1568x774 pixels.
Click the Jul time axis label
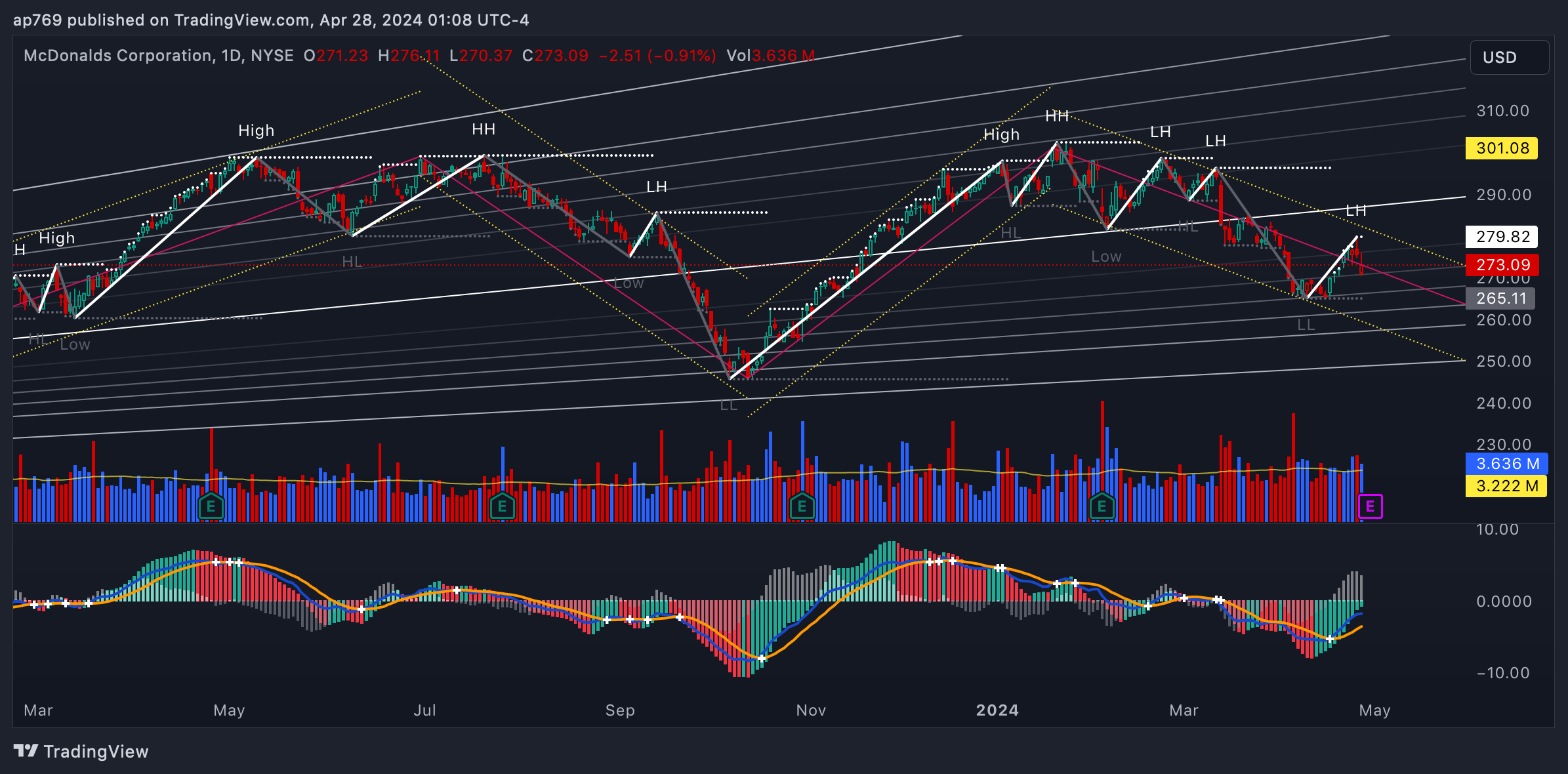[425, 710]
